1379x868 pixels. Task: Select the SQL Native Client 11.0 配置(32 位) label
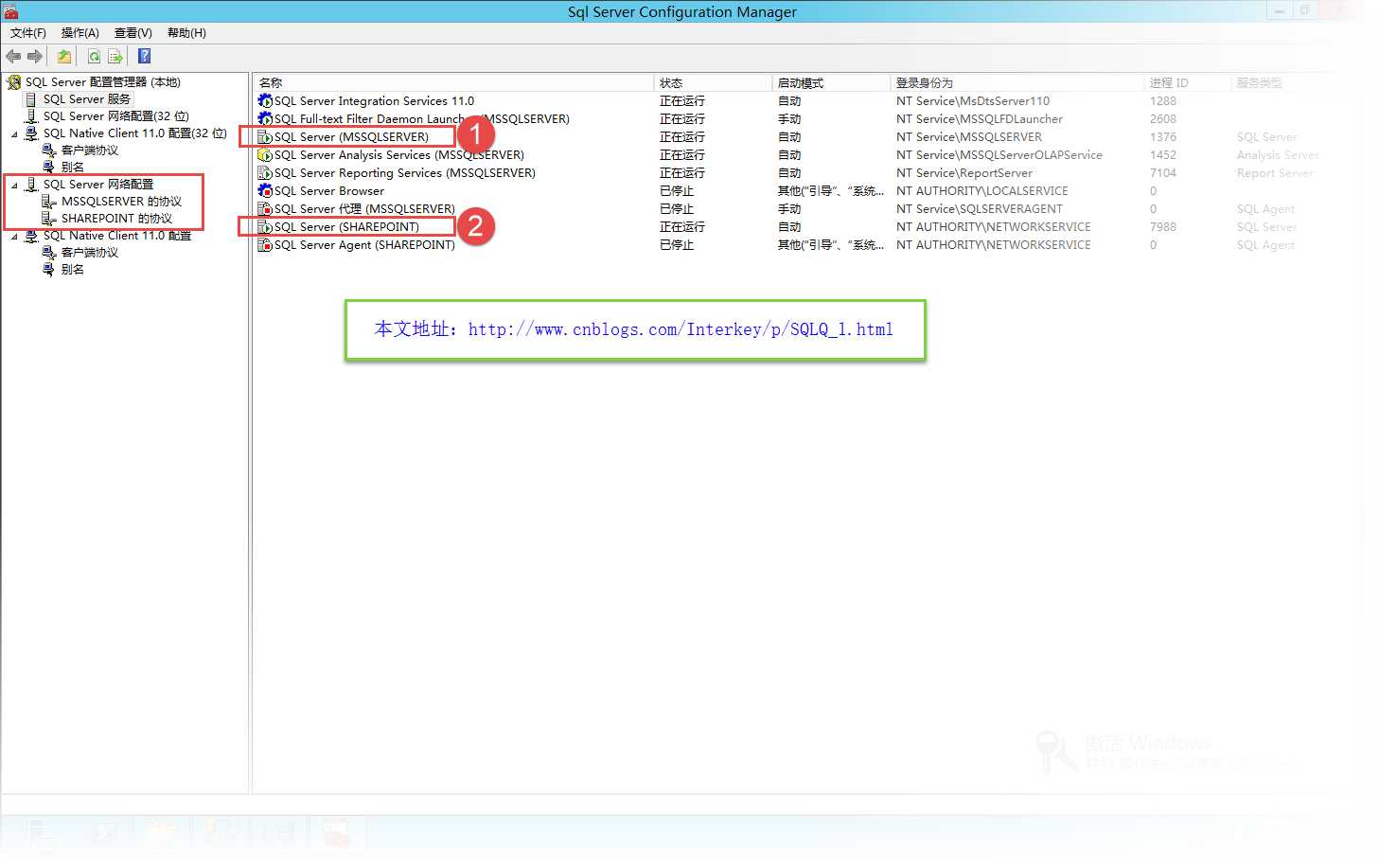(x=135, y=133)
